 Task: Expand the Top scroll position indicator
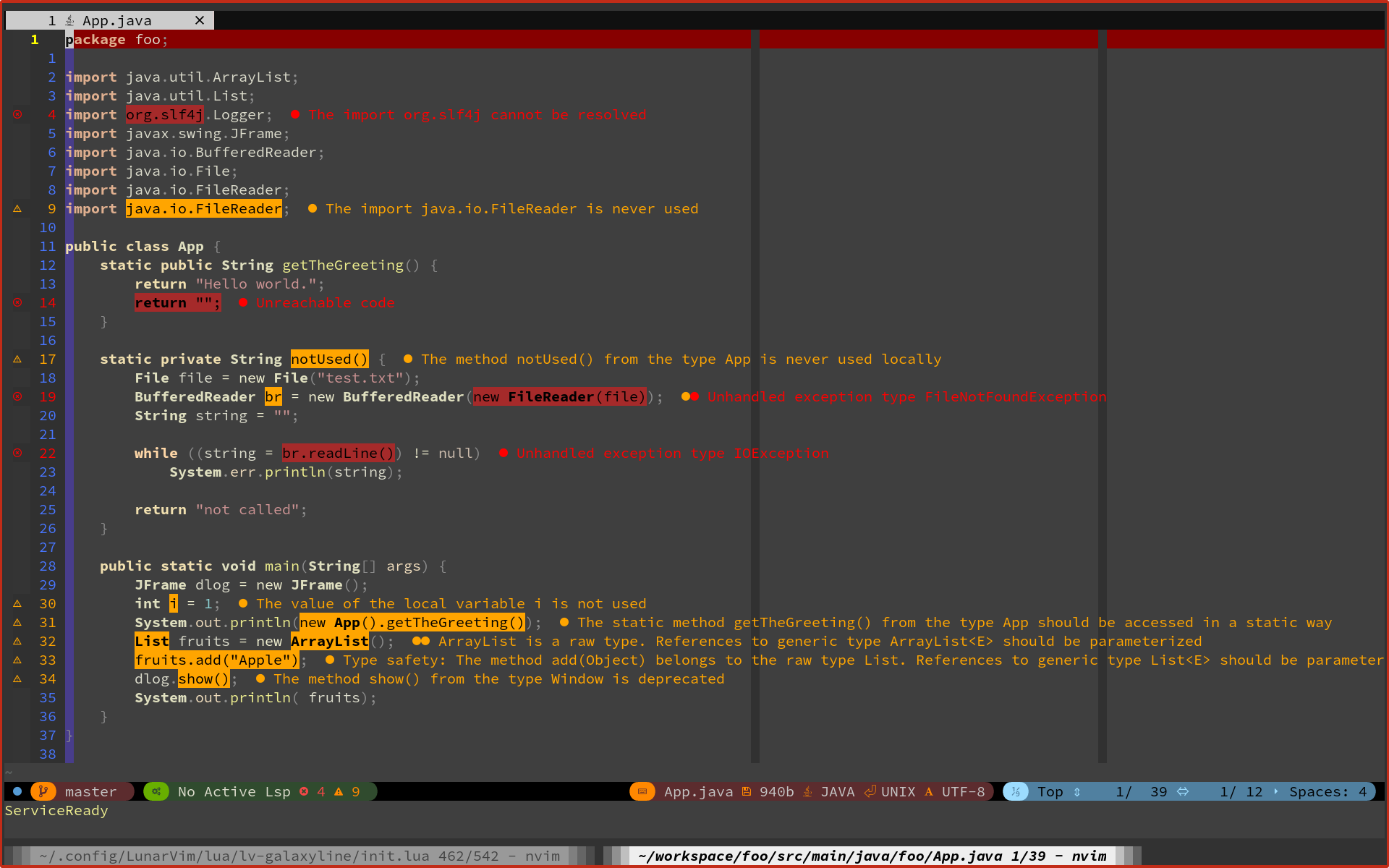coord(1051,791)
